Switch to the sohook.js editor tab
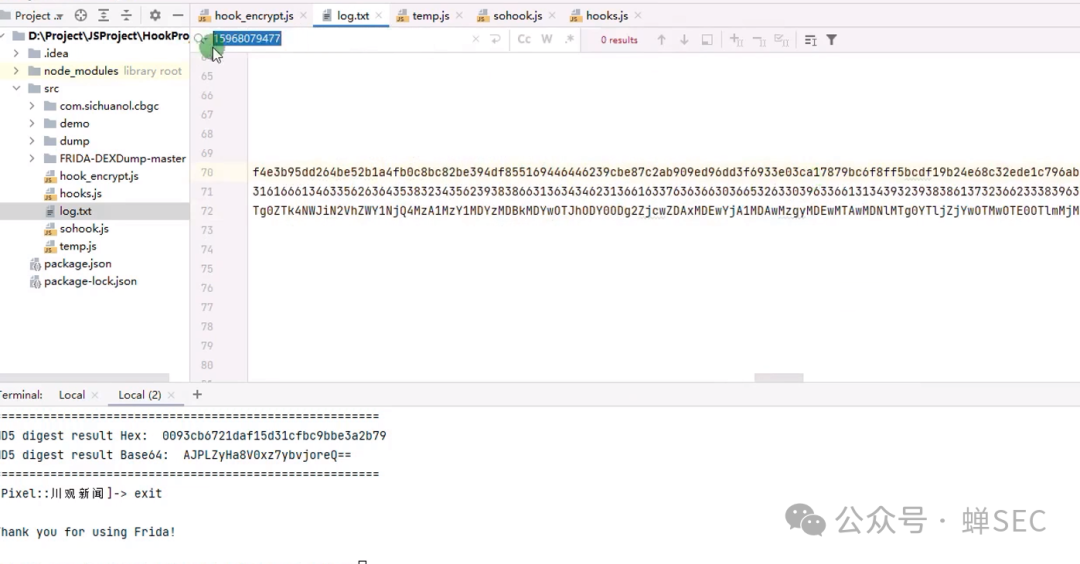1080x564 pixels. coord(517,15)
